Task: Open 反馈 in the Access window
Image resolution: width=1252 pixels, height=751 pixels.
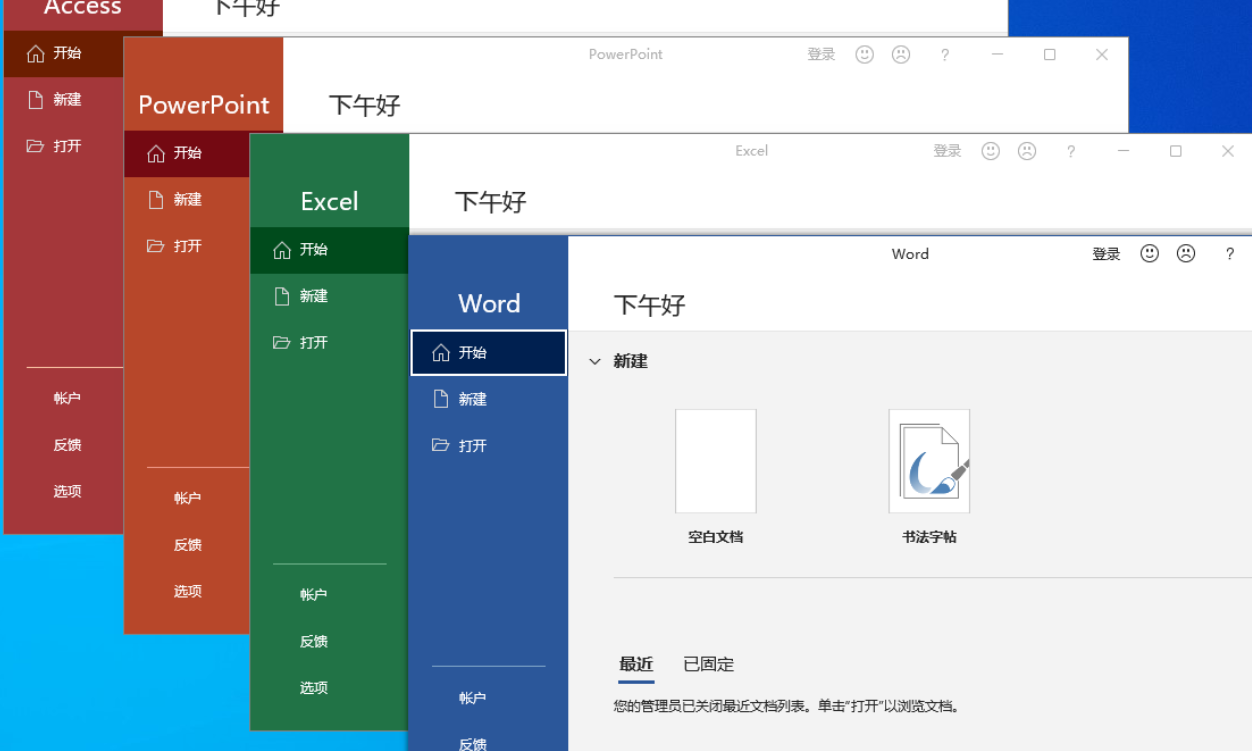Action: pos(67,445)
